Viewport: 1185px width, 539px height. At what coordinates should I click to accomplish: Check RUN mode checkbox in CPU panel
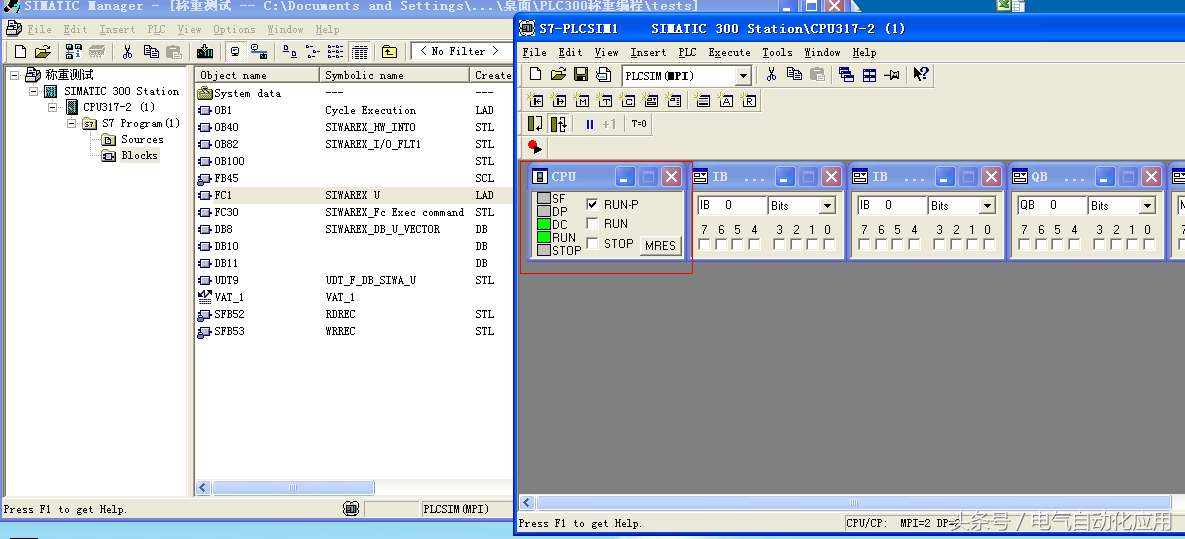coord(592,224)
